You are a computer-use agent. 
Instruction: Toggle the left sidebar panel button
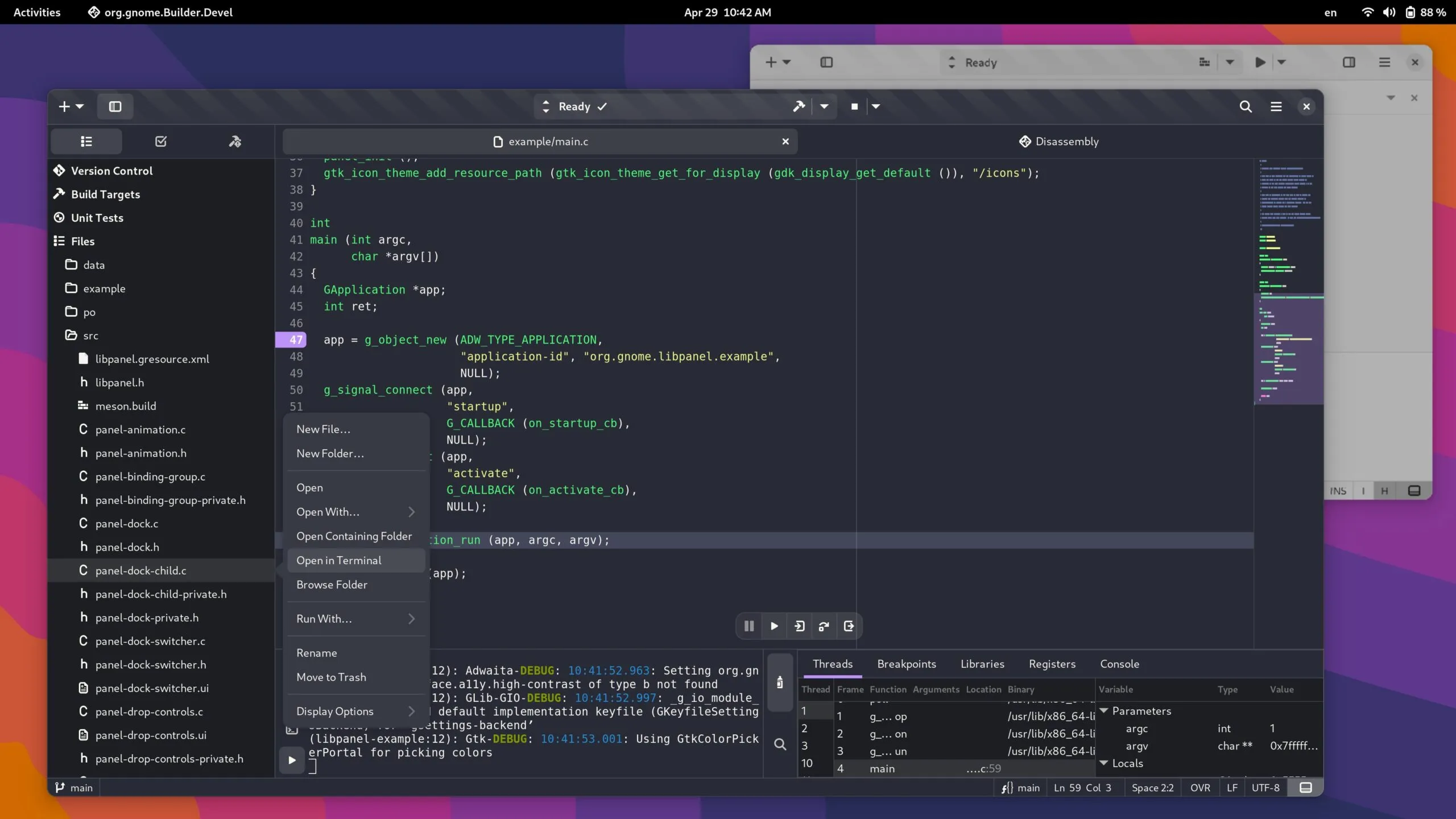tap(115, 106)
